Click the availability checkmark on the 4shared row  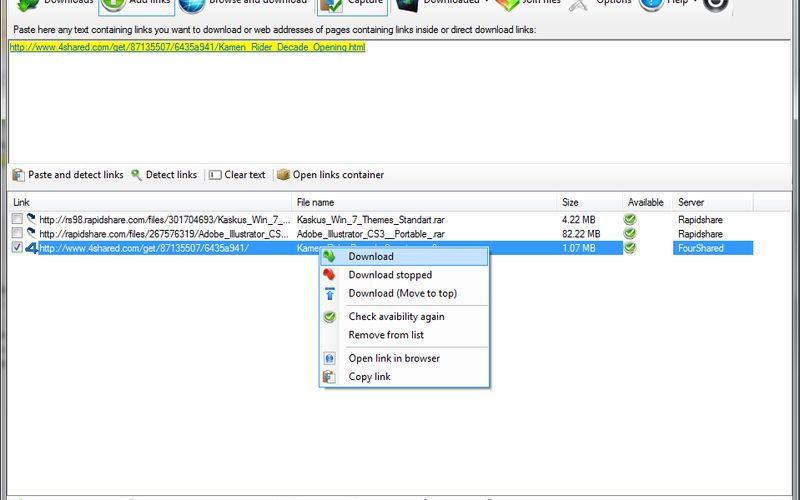pyautogui.click(x=630, y=248)
